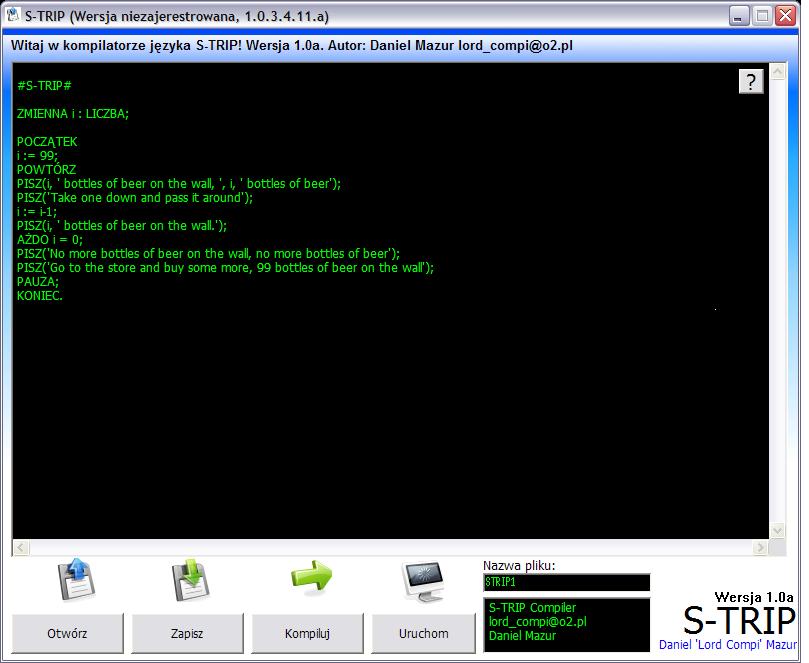Click the floppy disk icon with blue arrow
This screenshot has height=663, width=809.
(x=76, y=579)
